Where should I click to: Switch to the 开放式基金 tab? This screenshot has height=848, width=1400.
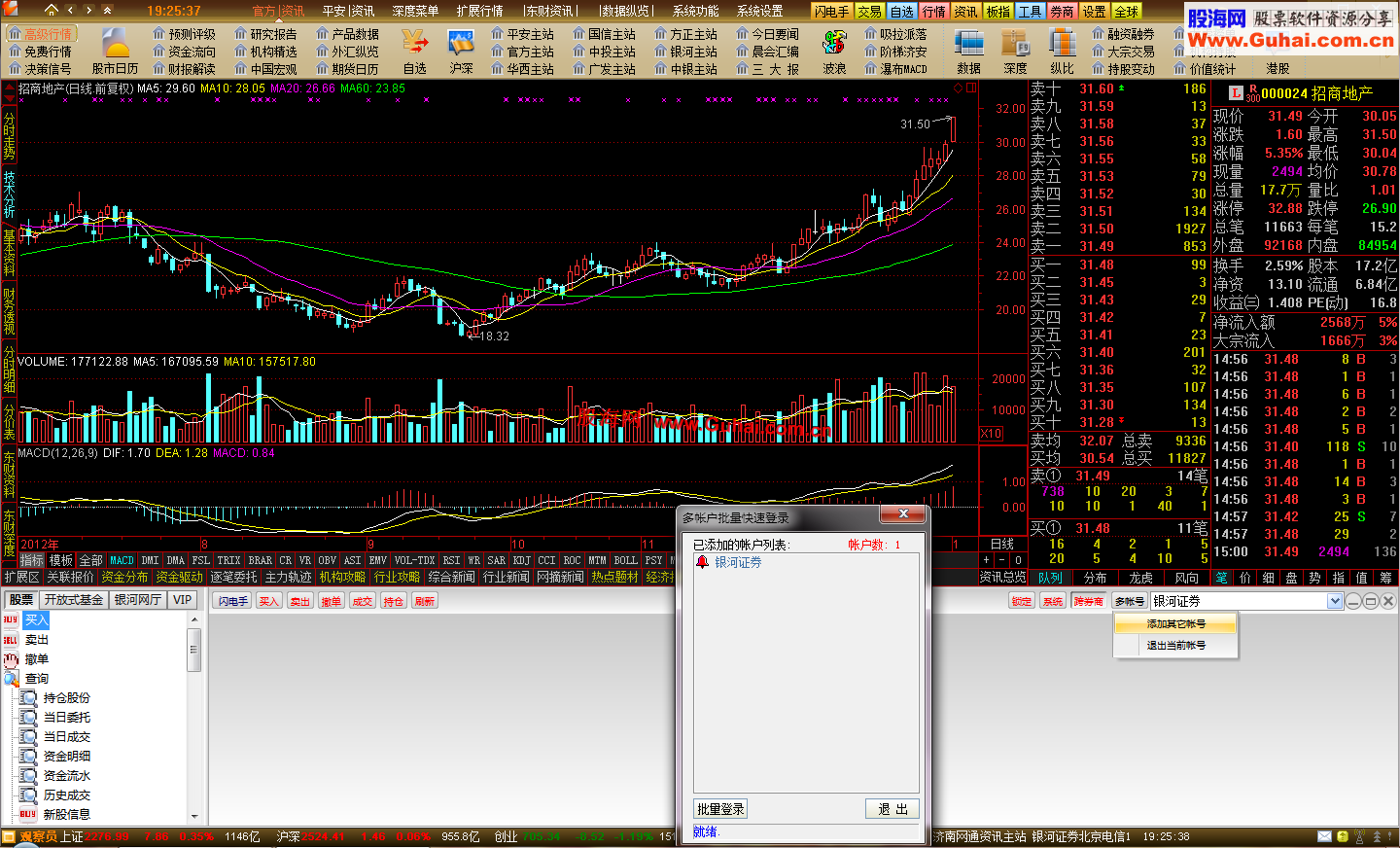[74, 600]
